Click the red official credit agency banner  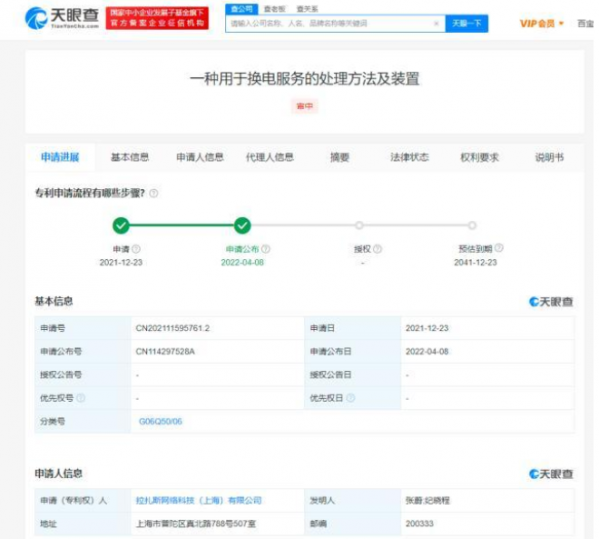click(x=157, y=18)
